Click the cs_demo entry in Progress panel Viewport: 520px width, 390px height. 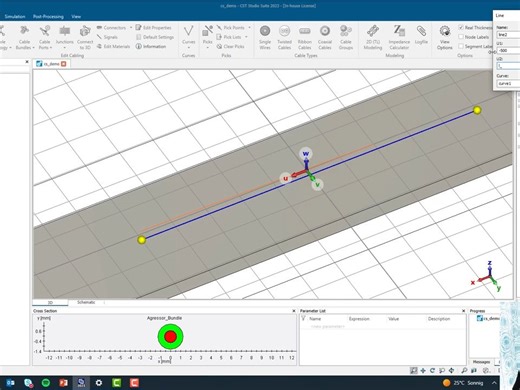pyautogui.click(x=489, y=318)
